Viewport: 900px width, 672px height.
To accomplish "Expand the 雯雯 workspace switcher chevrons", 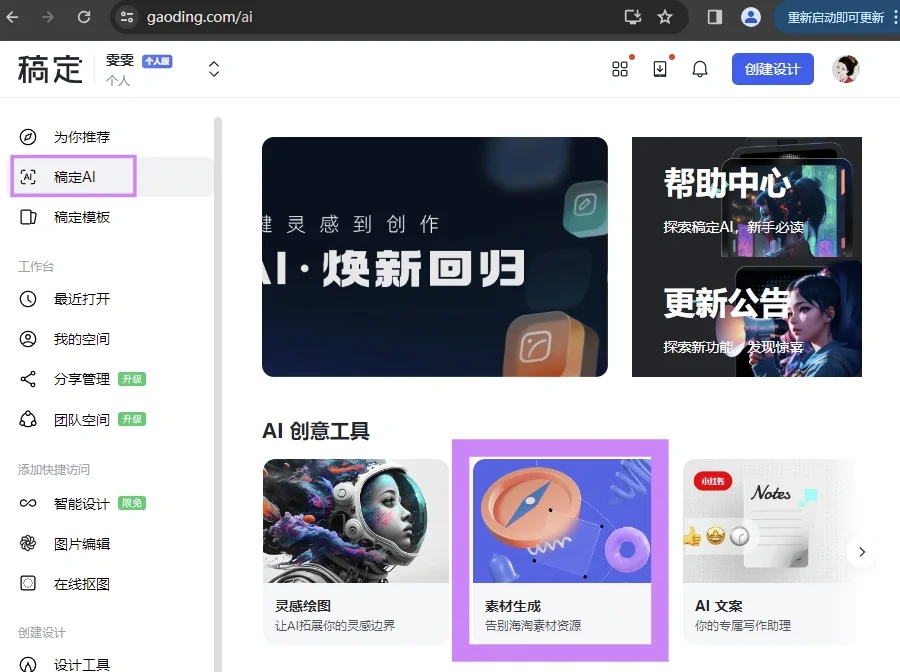I will tap(214, 69).
